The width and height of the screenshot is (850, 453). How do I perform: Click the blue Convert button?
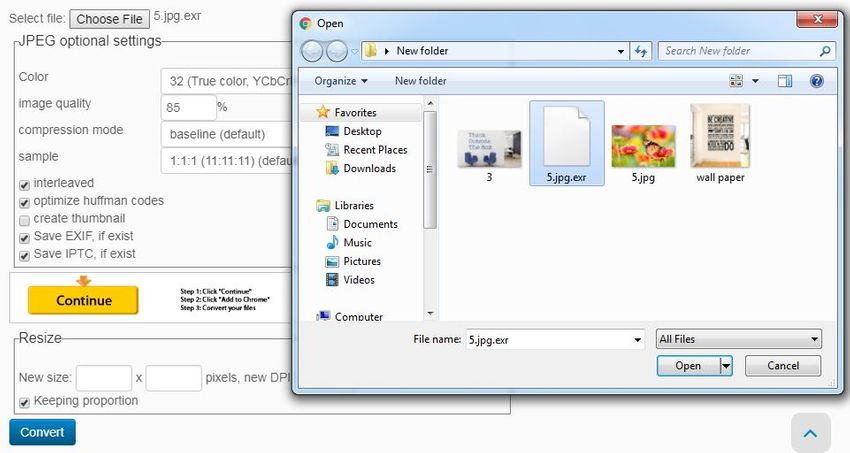click(42, 432)
